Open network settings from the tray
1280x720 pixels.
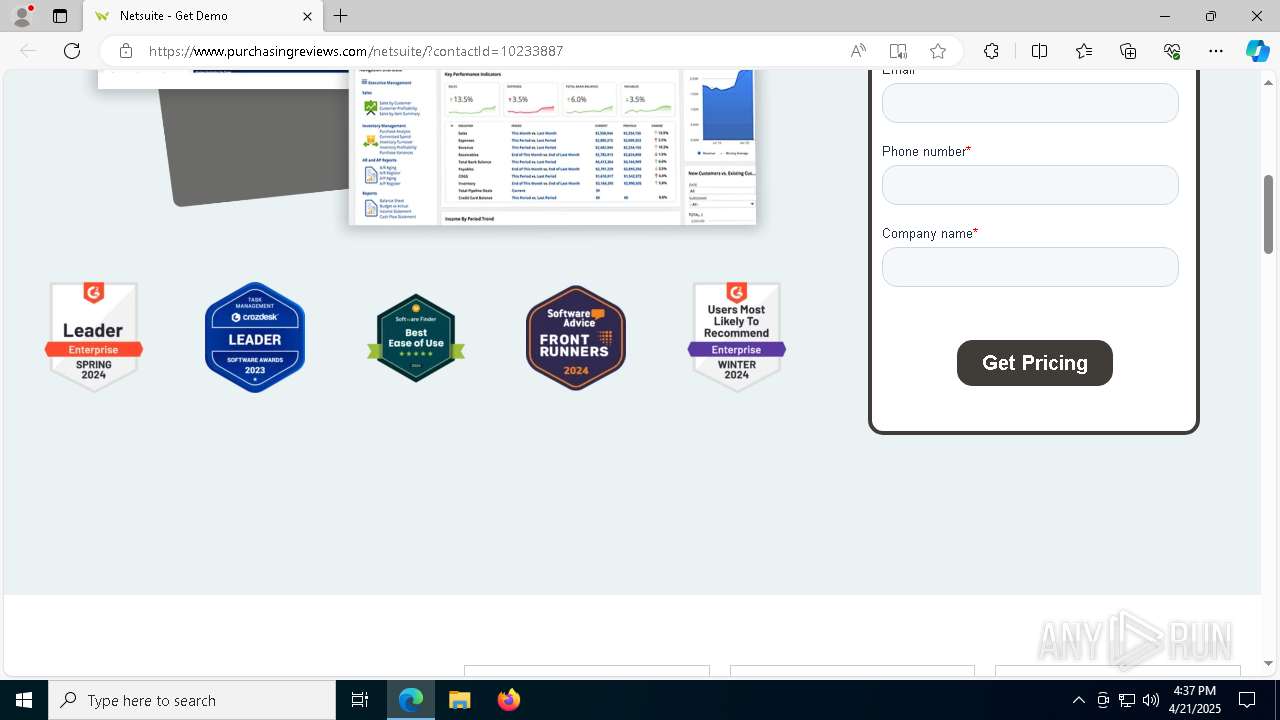click(x=1127, y=700)
